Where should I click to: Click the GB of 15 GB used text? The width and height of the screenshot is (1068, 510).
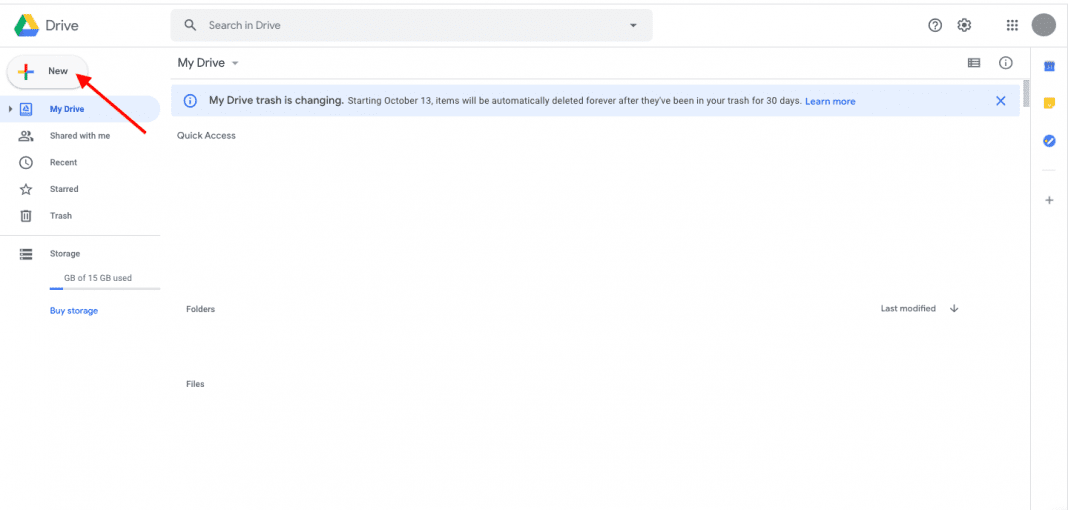pyautogui.click(x=98, y=278)
